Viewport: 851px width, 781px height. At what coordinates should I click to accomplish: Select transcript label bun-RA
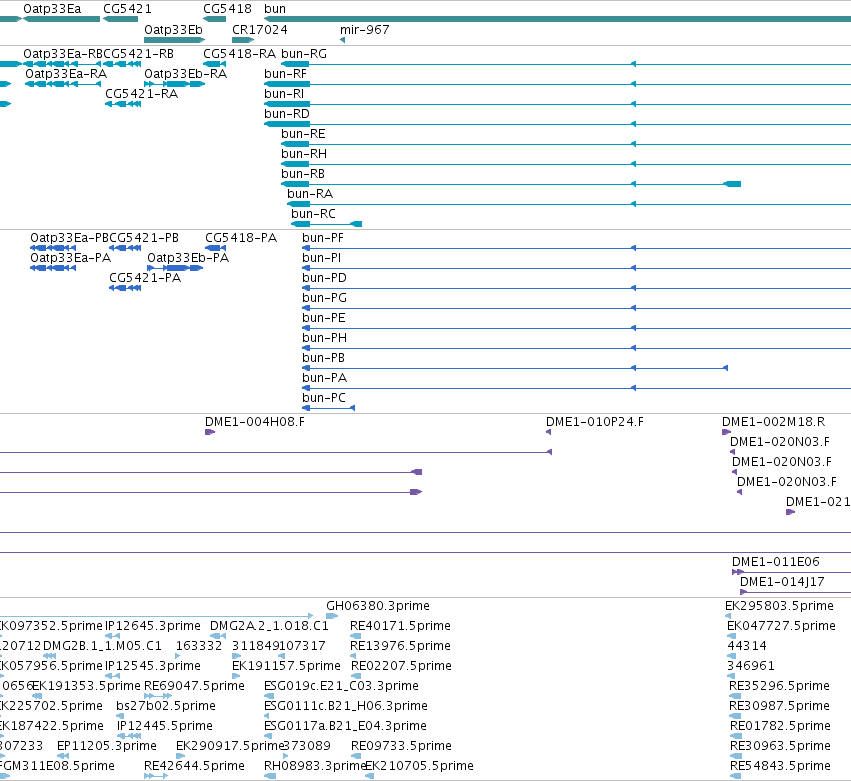pyautogui.click(x=310, y=194)
